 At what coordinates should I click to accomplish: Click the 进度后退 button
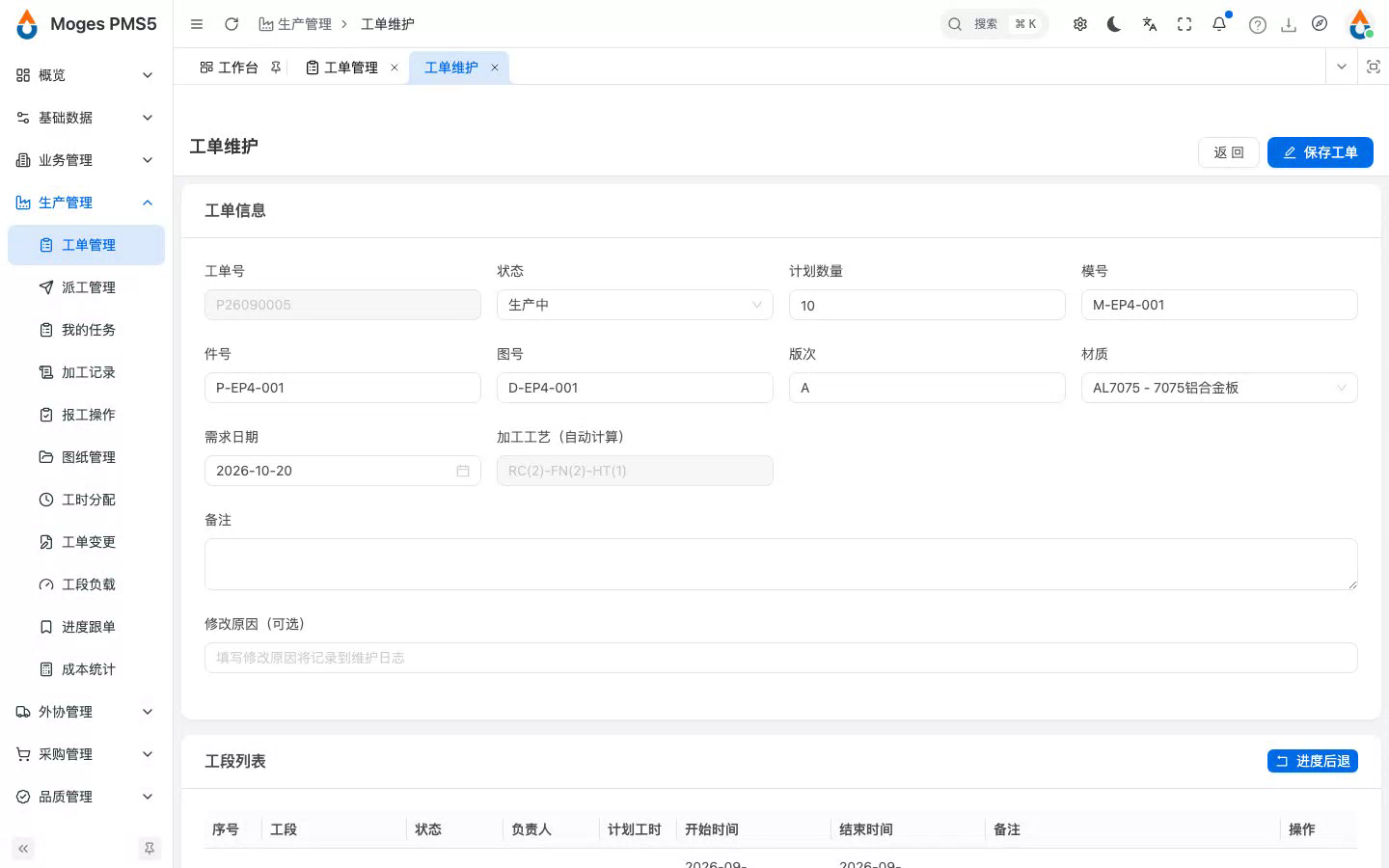pyautogui.click(x=1313, y=761)
